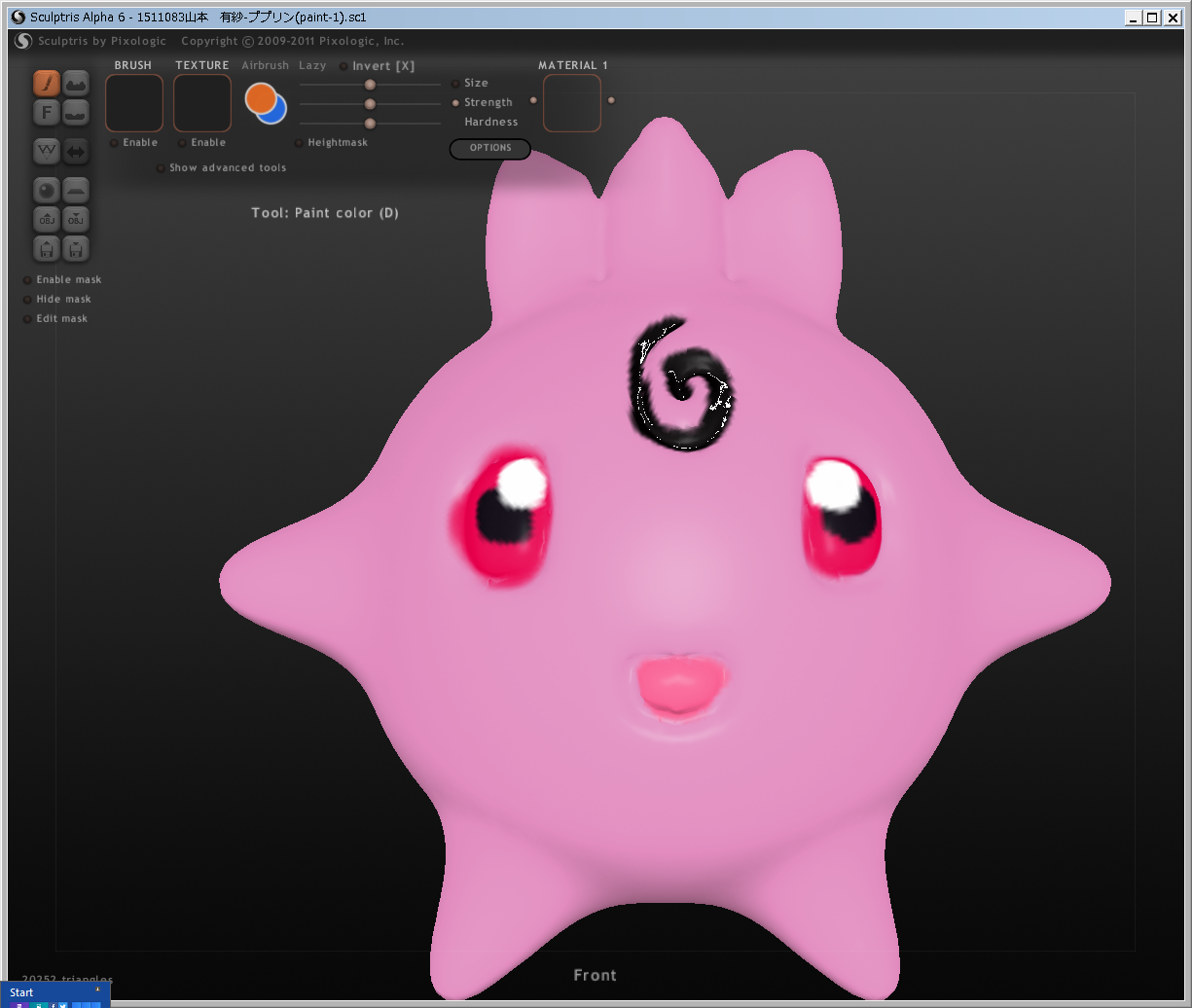Click the 'Hardness' slider label
Viewport: 1192px width, 1008px height.
pyautogui.click(x=491, y=123)
